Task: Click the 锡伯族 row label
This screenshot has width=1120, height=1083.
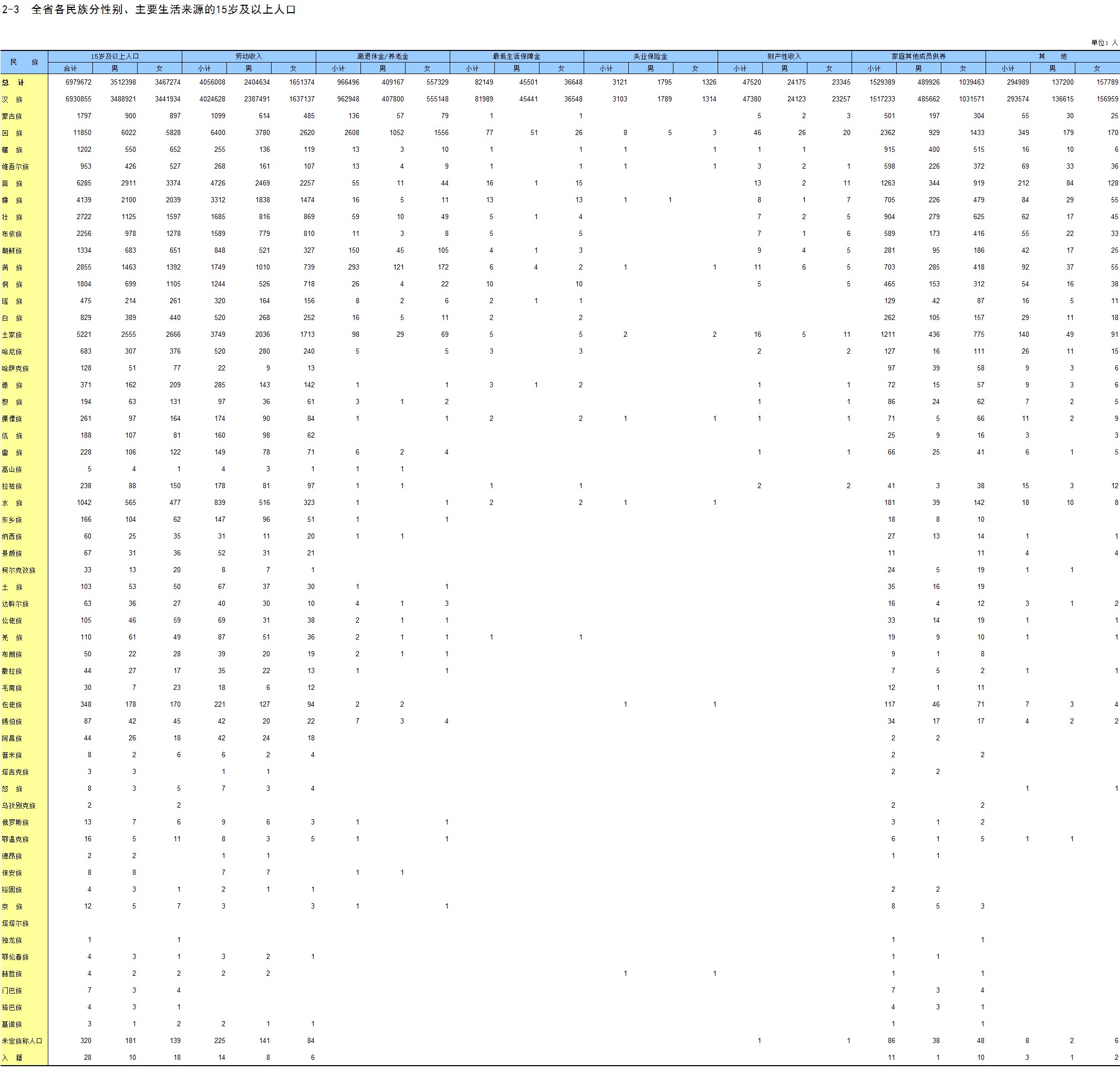Action: coord(12,722)
